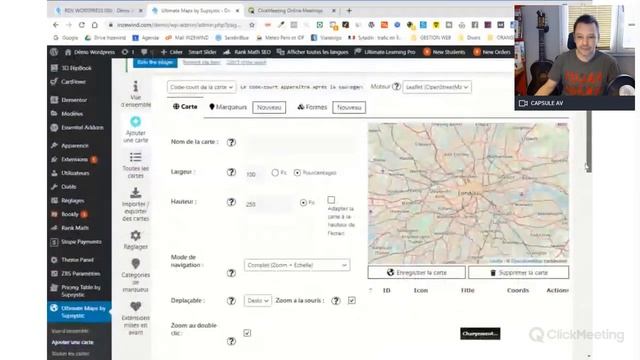Open the Mode de navigation Complet dropdown
Screen dimensions: 640x360
(x=297, y=265)
